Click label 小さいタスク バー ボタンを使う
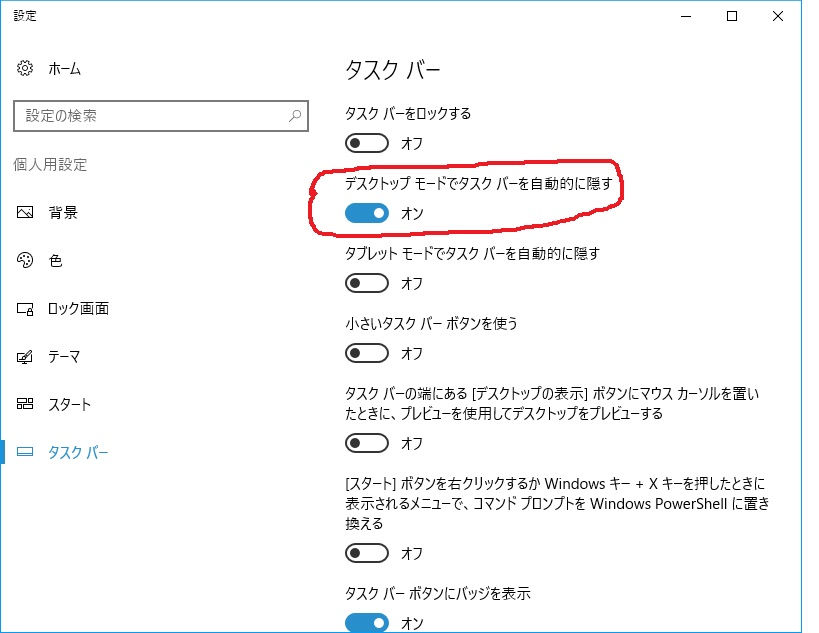 431,323
